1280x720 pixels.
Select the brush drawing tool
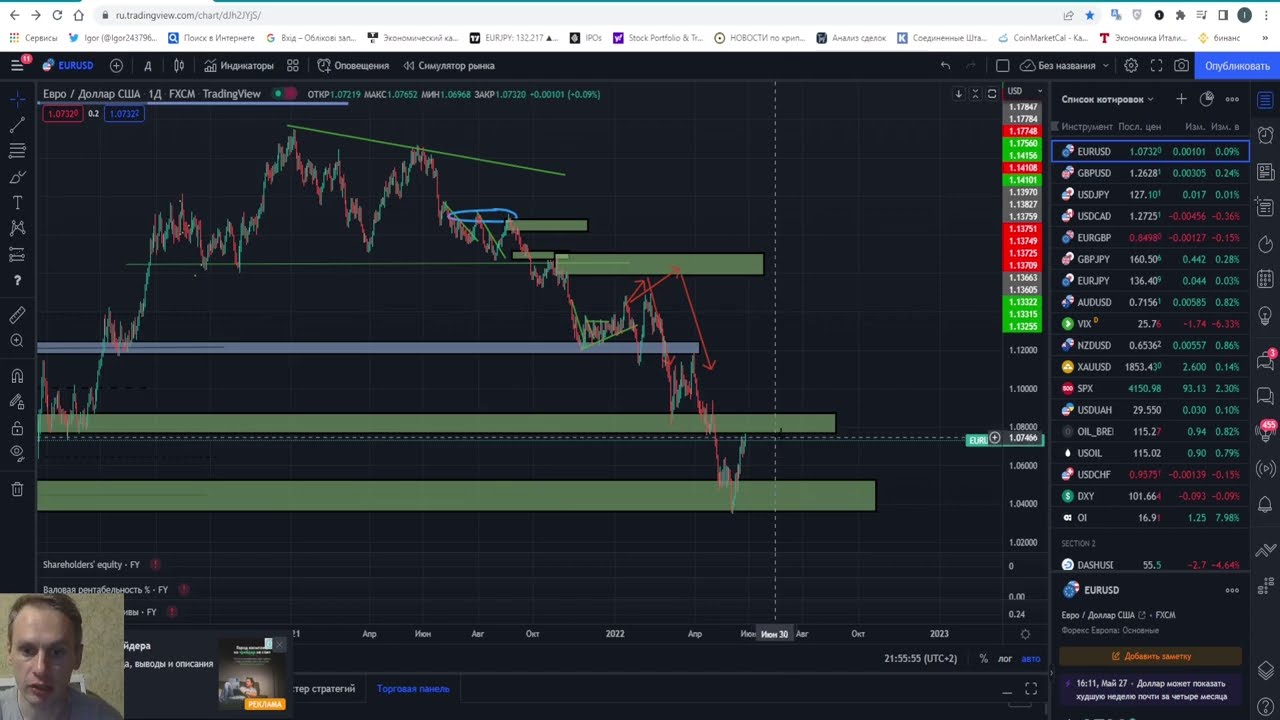17,177
